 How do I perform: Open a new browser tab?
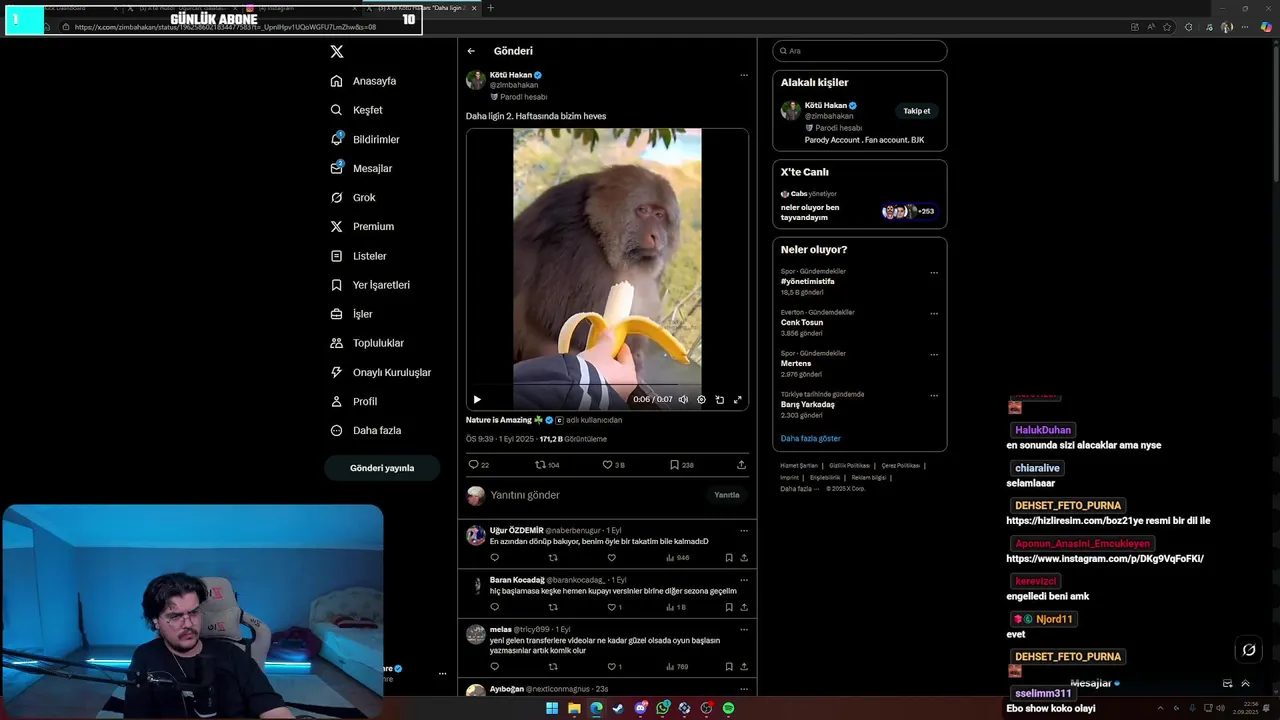tap(490, 8)
